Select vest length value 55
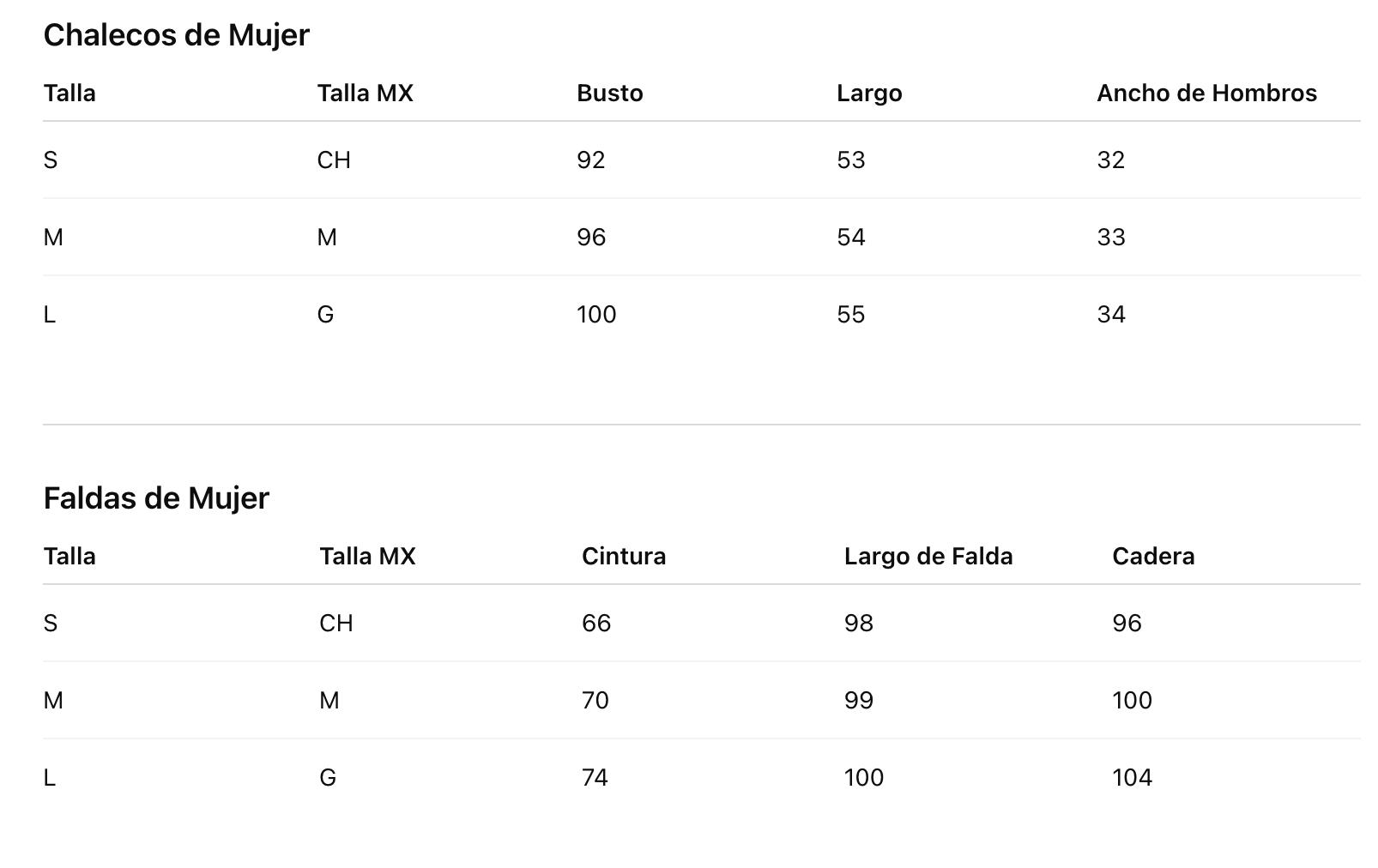The width and height of the screenshot is (1378, 868). [851, 315]
